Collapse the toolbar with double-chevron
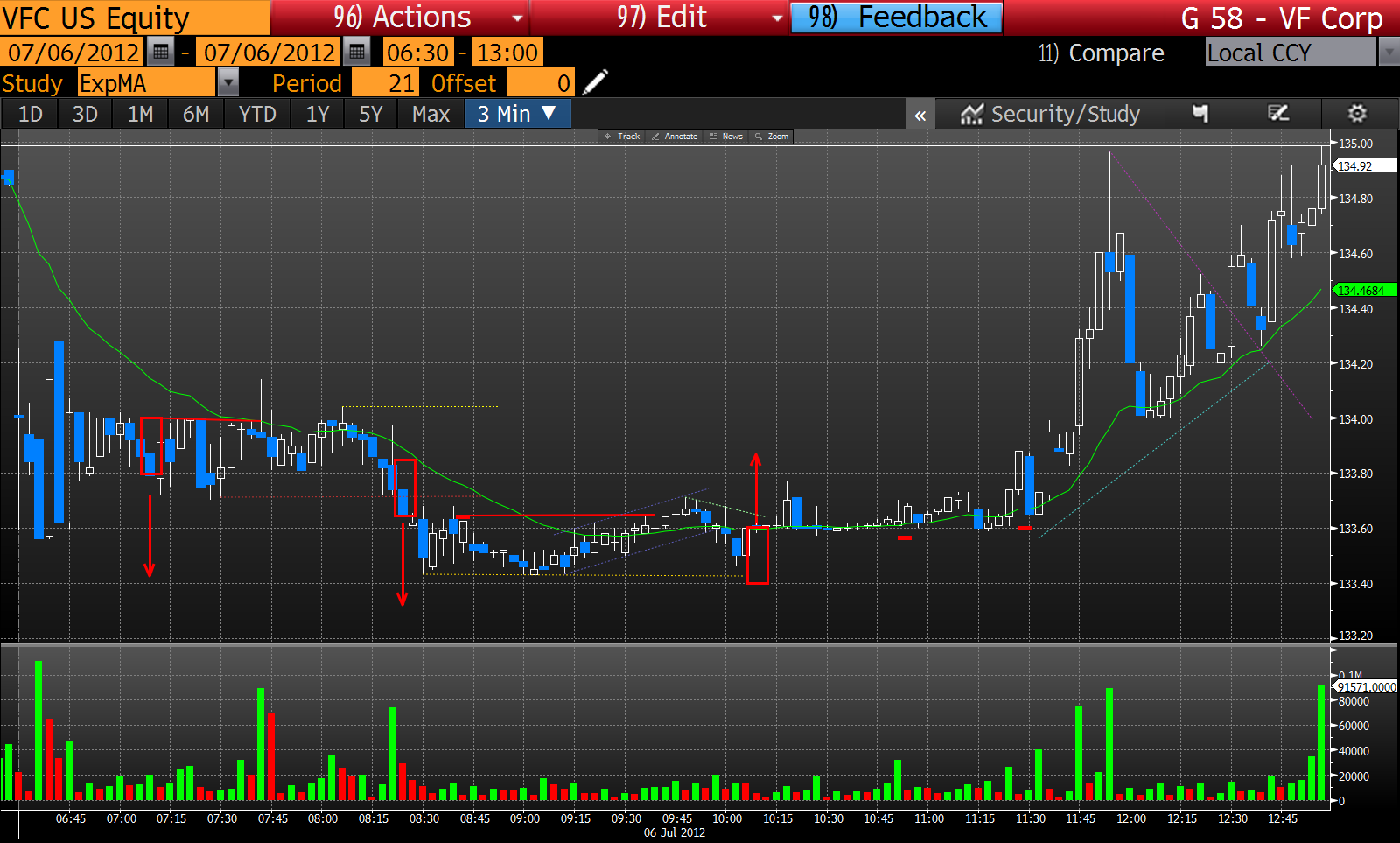This screenshot has width=1400, height=843. coord(920,115)
